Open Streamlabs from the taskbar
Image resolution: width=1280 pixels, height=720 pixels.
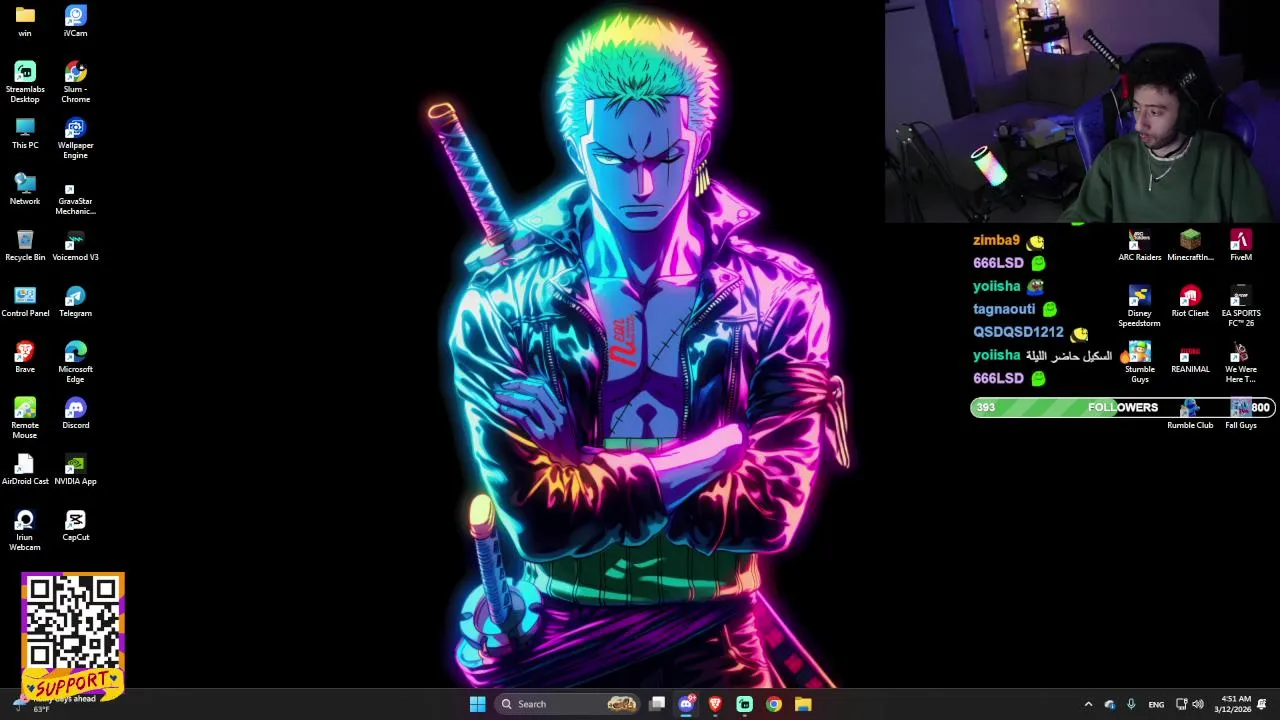[x=744, y=704]
